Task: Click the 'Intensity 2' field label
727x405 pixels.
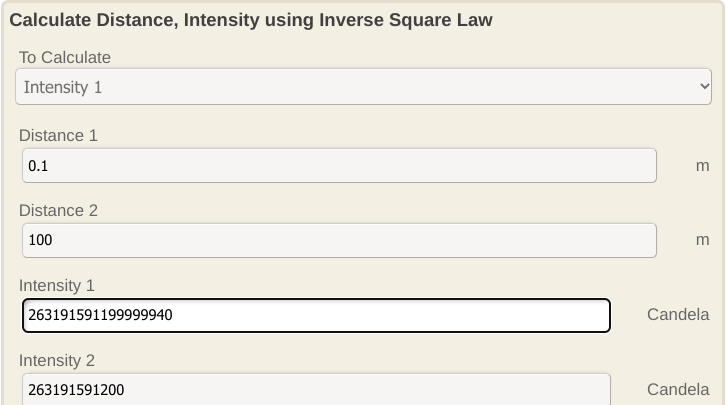Action: 56,361
